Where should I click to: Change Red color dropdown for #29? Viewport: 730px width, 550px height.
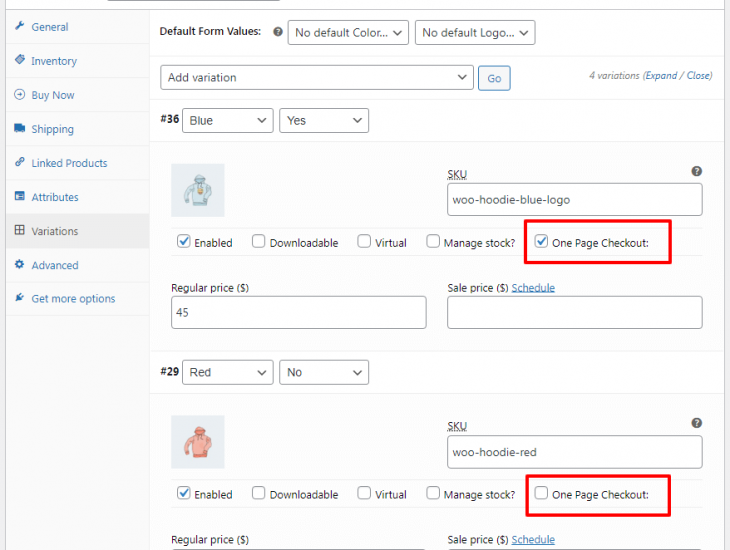pos(228,372)
